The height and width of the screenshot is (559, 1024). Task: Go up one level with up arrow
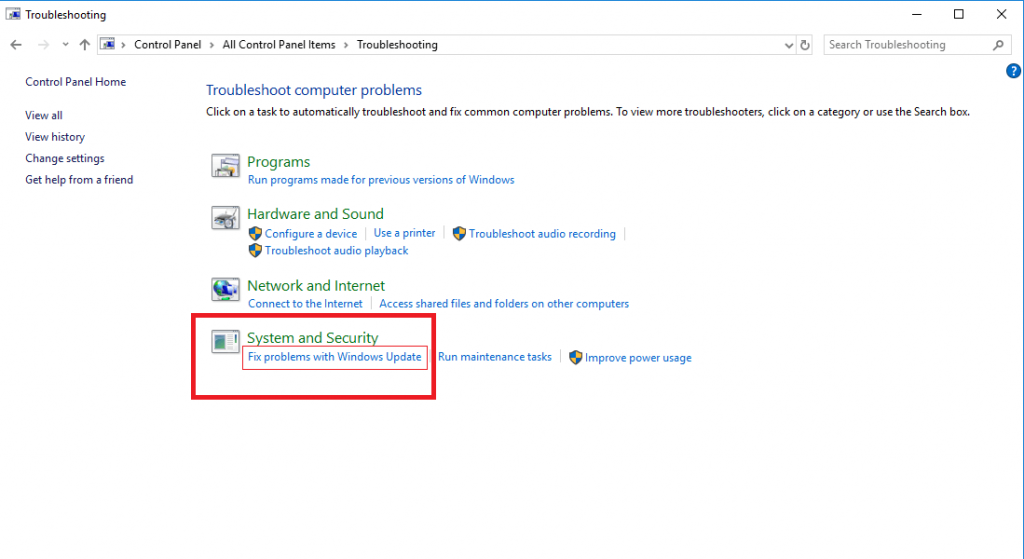pos(84,44)
